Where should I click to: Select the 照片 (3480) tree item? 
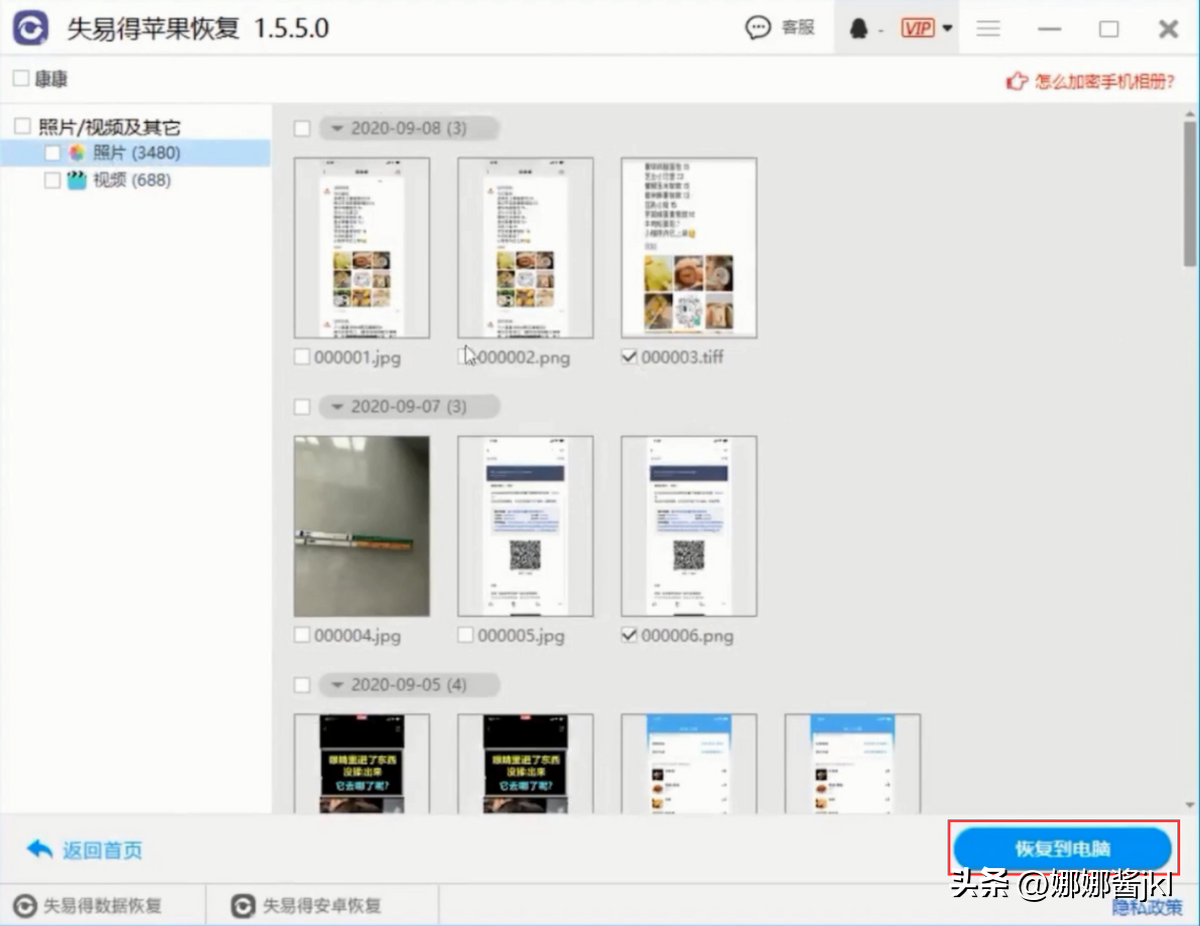(135, 153)
